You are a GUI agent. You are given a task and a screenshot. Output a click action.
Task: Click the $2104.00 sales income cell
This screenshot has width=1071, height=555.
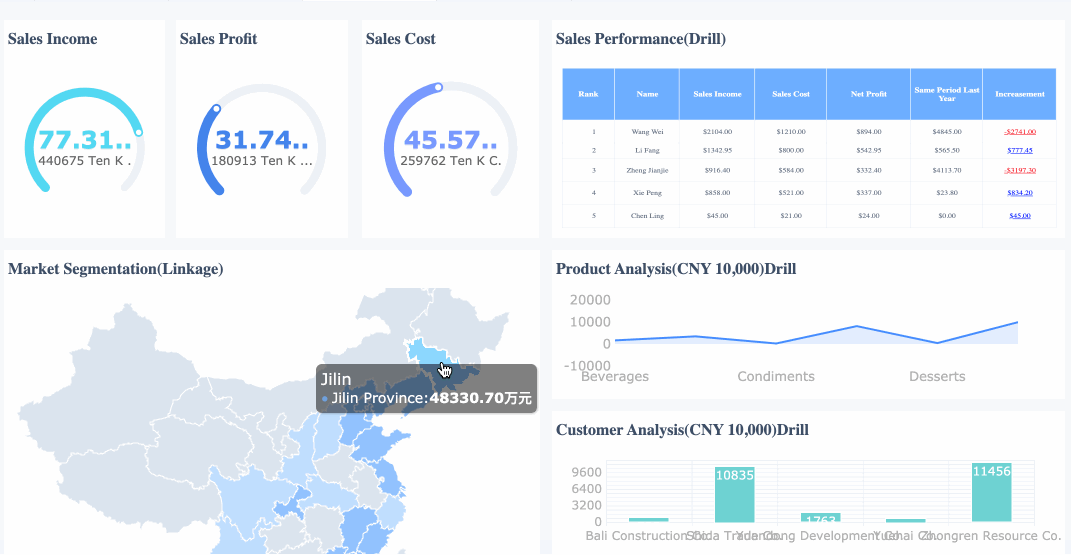coord(717,132)
